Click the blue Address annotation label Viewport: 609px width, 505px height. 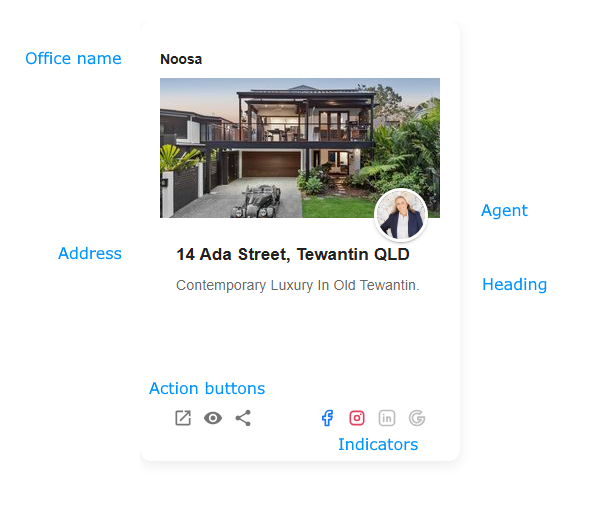(90, 253)
